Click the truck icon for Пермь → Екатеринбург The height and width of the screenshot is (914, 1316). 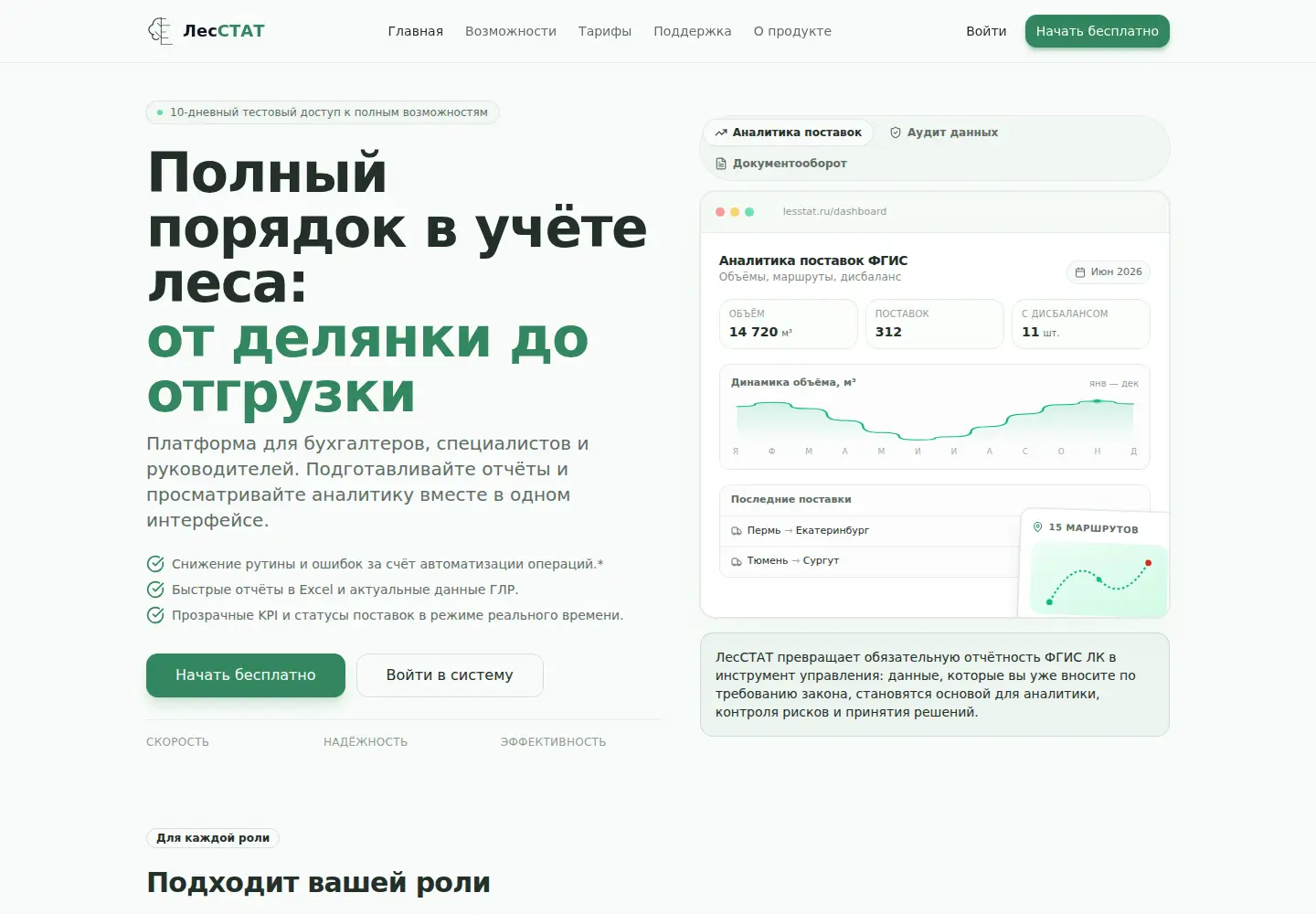[x=737, y=531]
